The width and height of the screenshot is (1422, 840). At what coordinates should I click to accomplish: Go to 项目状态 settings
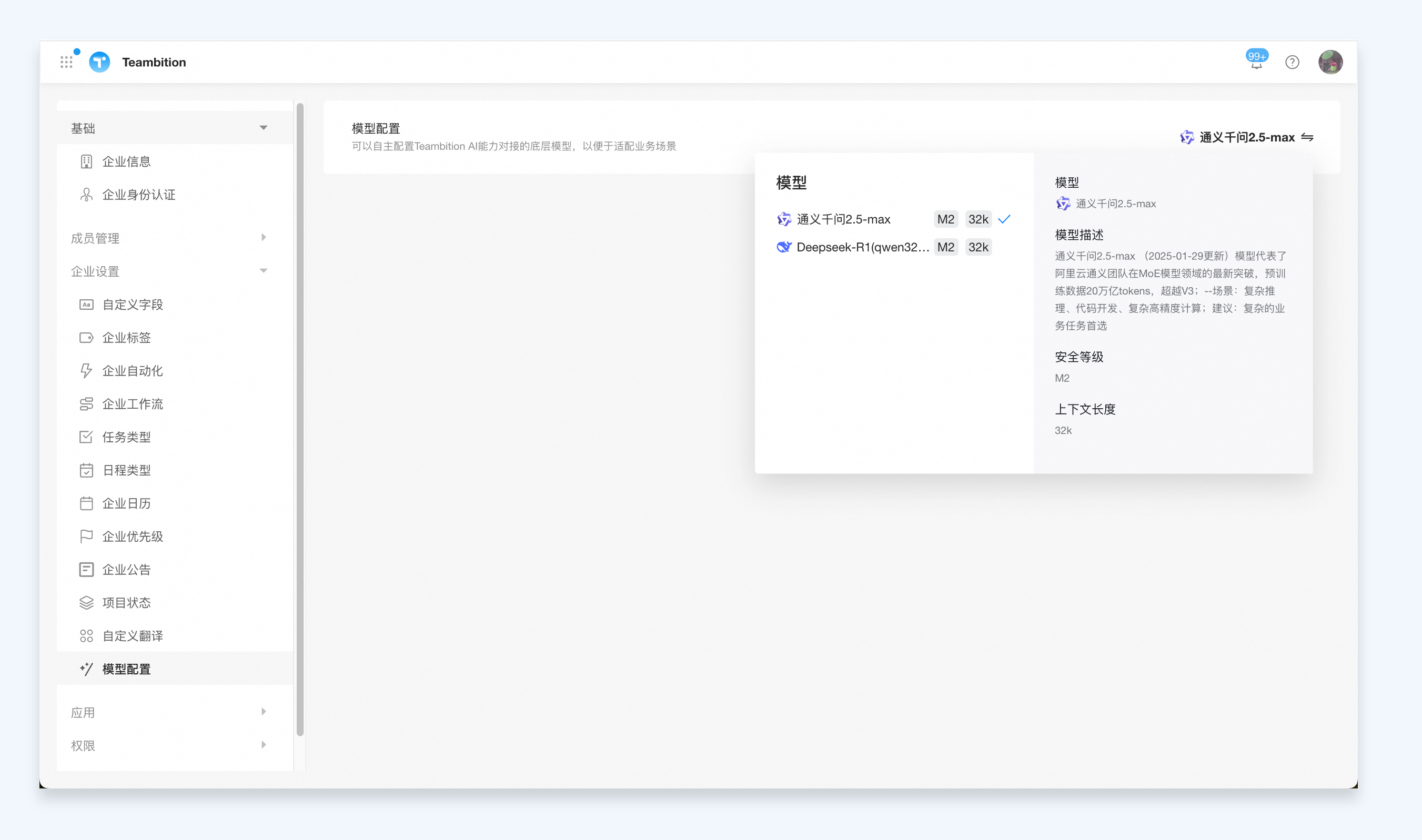[x=175, y=602]
